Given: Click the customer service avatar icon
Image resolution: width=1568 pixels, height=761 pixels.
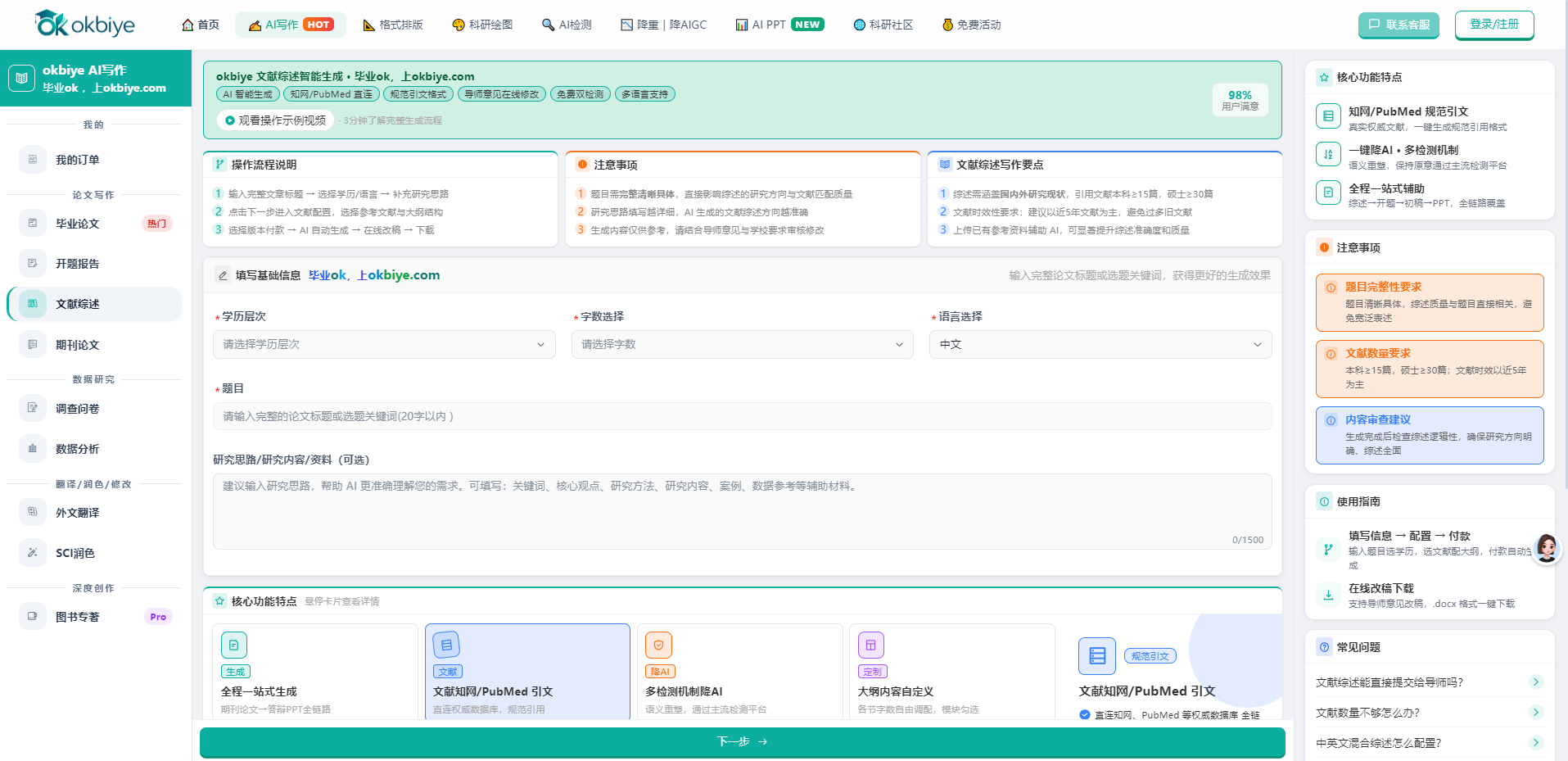Looking at the screenshot, I should [x=1547, y=548].
